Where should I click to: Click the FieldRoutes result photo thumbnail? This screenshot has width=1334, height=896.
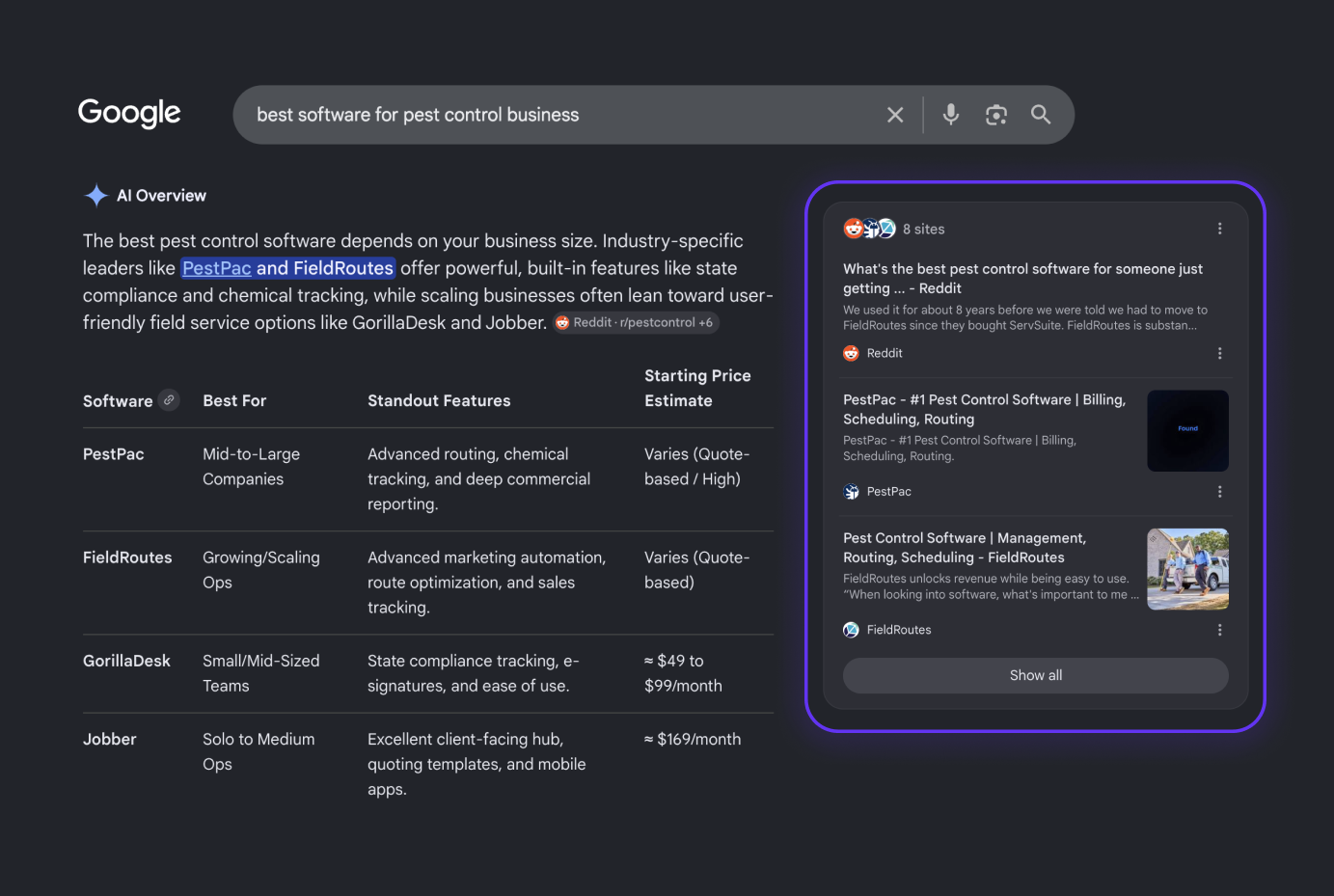point(1187,569)
